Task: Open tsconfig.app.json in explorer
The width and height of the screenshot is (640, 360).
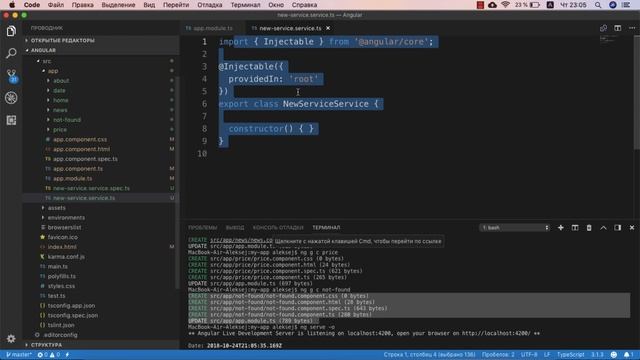Action: tap(71, 306)
